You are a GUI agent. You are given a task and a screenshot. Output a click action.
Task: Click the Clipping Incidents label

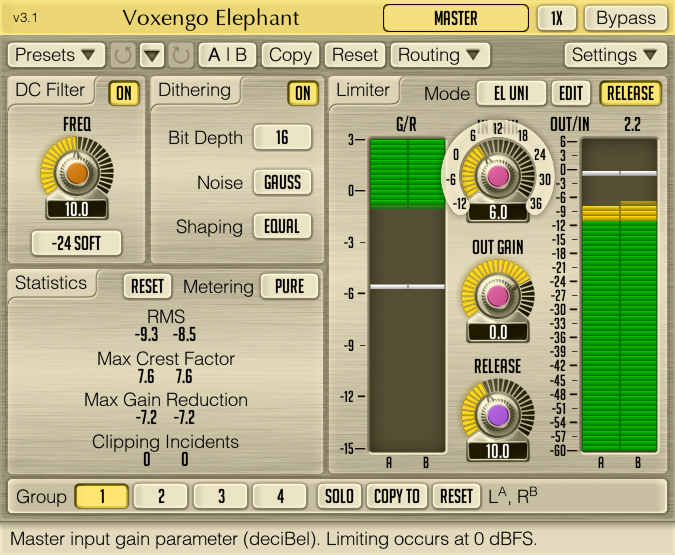pos(165,442)
